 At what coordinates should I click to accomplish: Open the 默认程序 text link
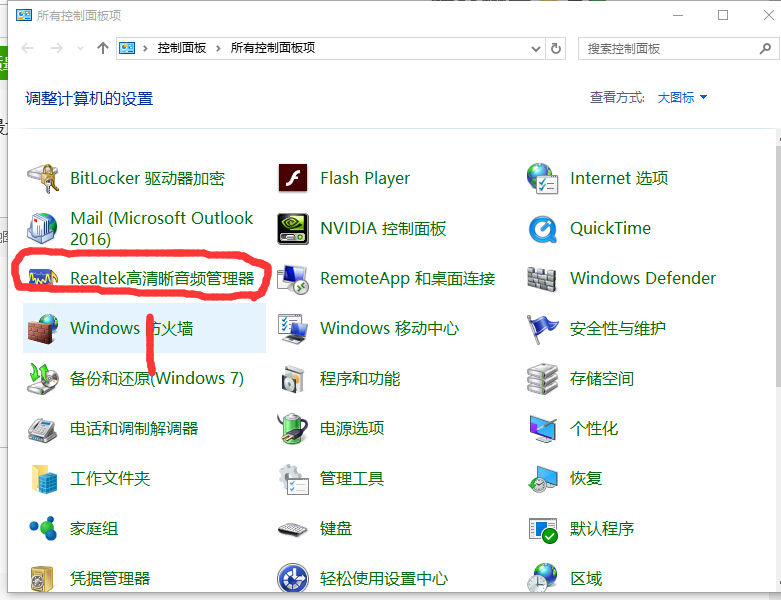602,529
